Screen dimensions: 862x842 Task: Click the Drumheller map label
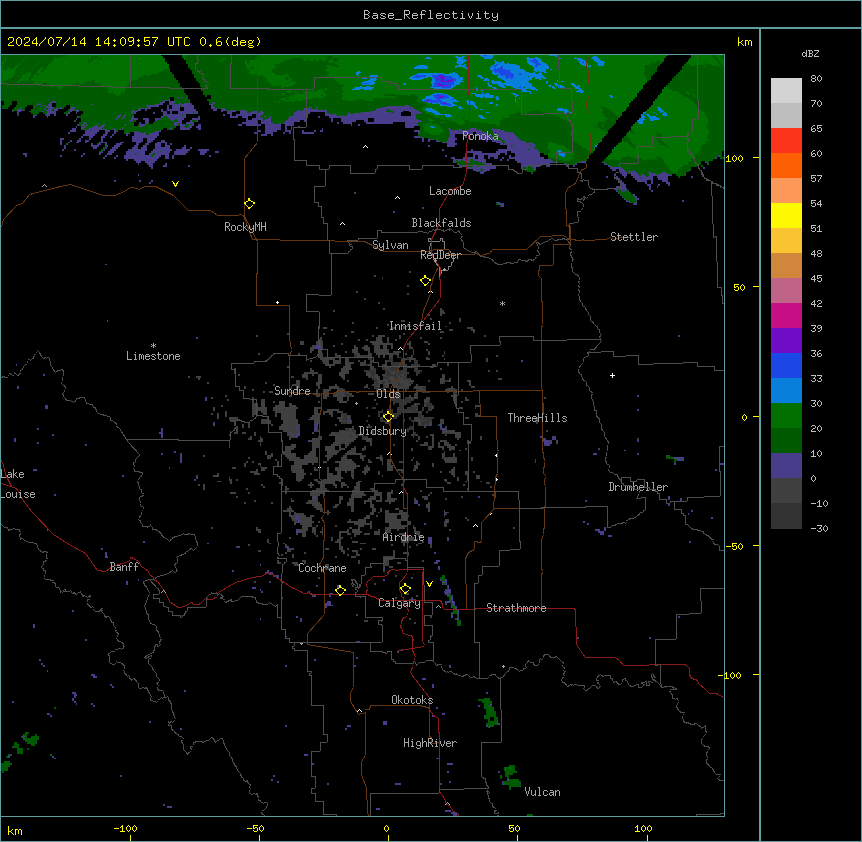(638, 487)
